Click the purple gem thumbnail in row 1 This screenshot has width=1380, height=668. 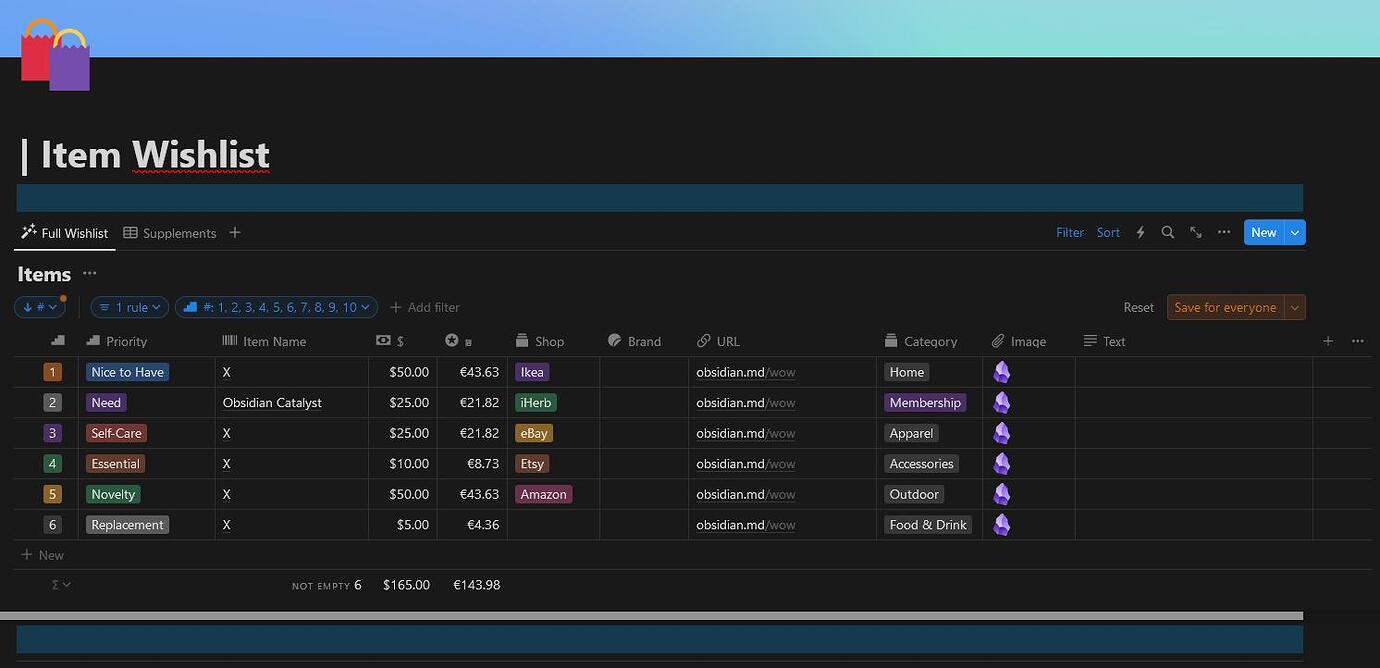[x=1002, y=371]
